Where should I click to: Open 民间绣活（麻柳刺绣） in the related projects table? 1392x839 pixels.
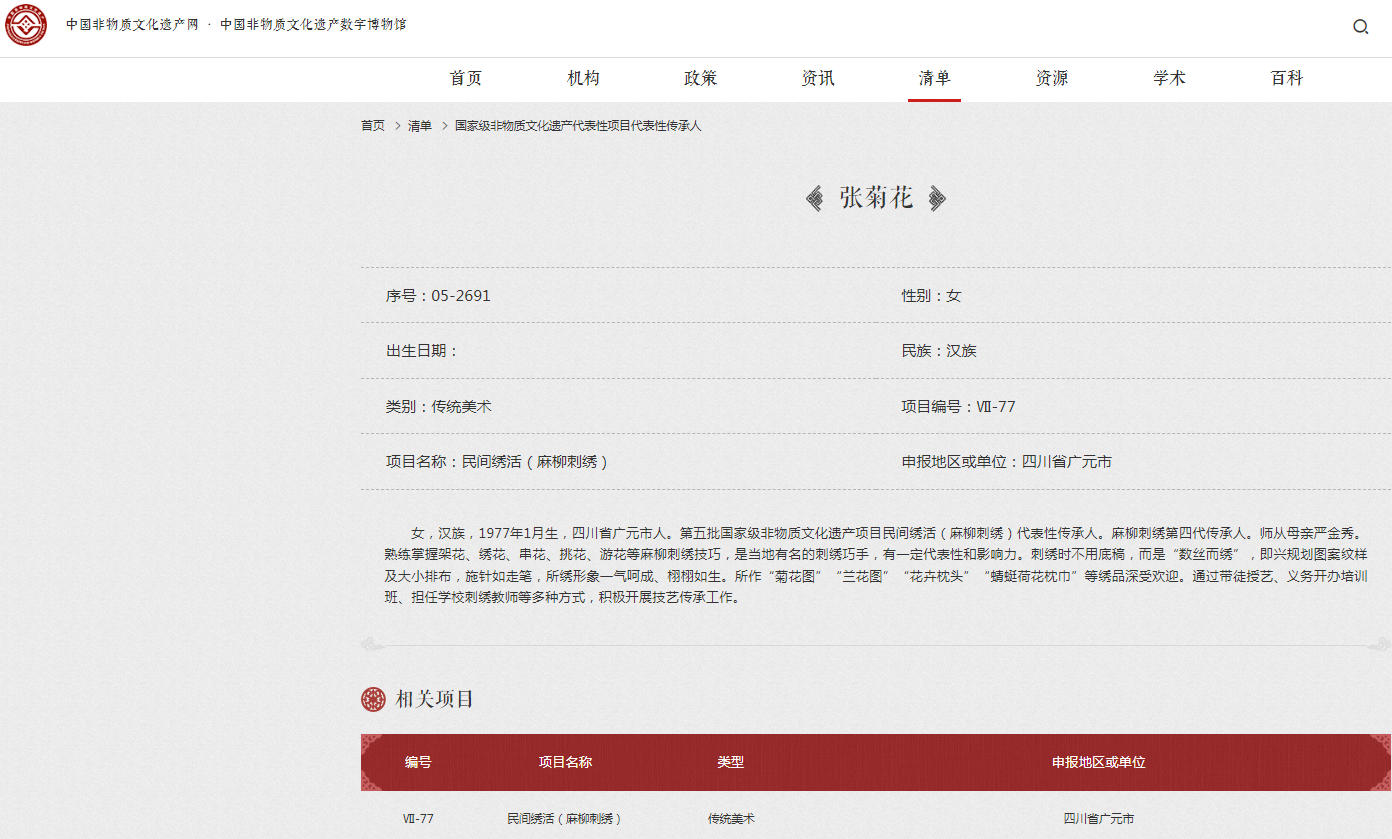coord(564,818)
